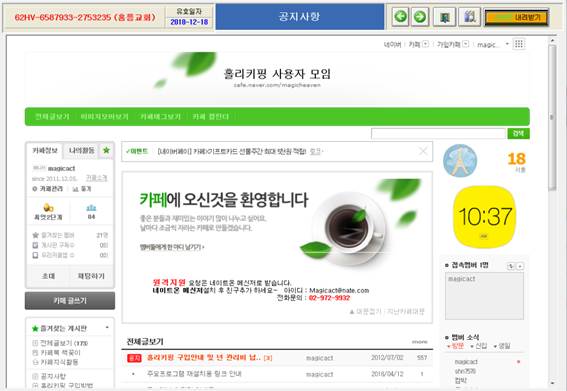Click member magicact in 멤버 소식 list

(x=466, y=362)
